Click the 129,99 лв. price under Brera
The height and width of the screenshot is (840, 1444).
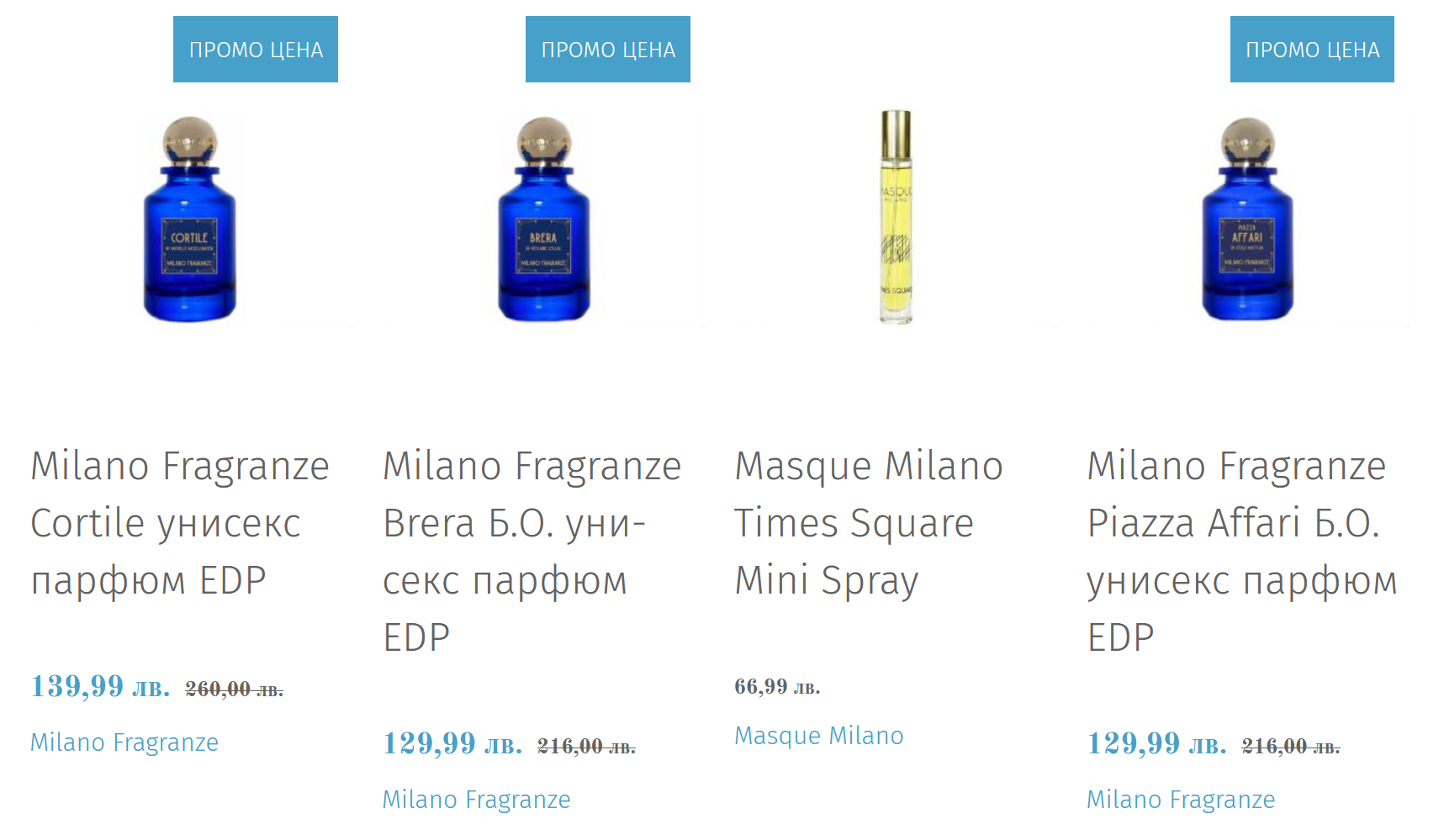point(452,744)
